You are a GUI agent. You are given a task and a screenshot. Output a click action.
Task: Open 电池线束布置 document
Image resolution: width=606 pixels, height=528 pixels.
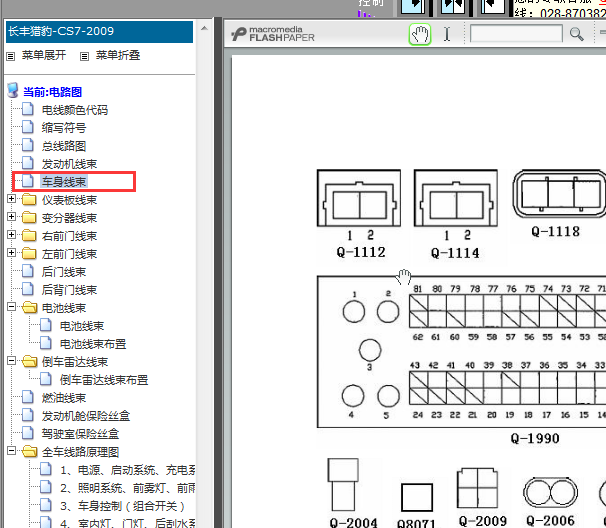pos(93,344)
